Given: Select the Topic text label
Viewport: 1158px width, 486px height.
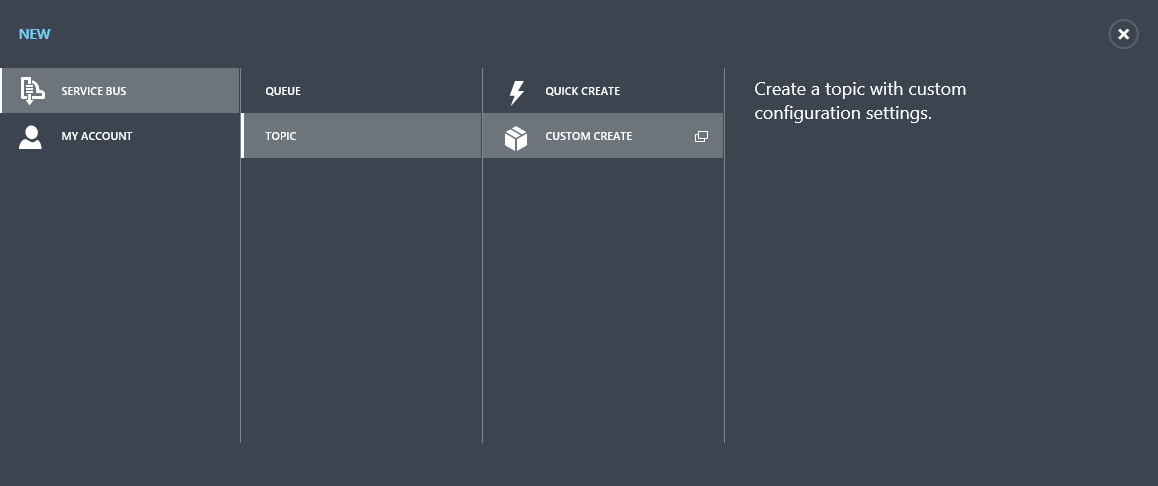Looking at the screenshot, I should pos(280,136).
